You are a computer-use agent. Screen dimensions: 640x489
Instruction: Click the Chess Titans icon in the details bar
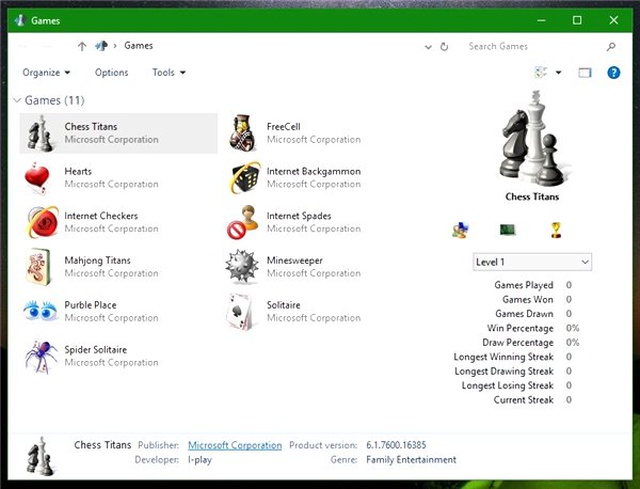point(40,456)
